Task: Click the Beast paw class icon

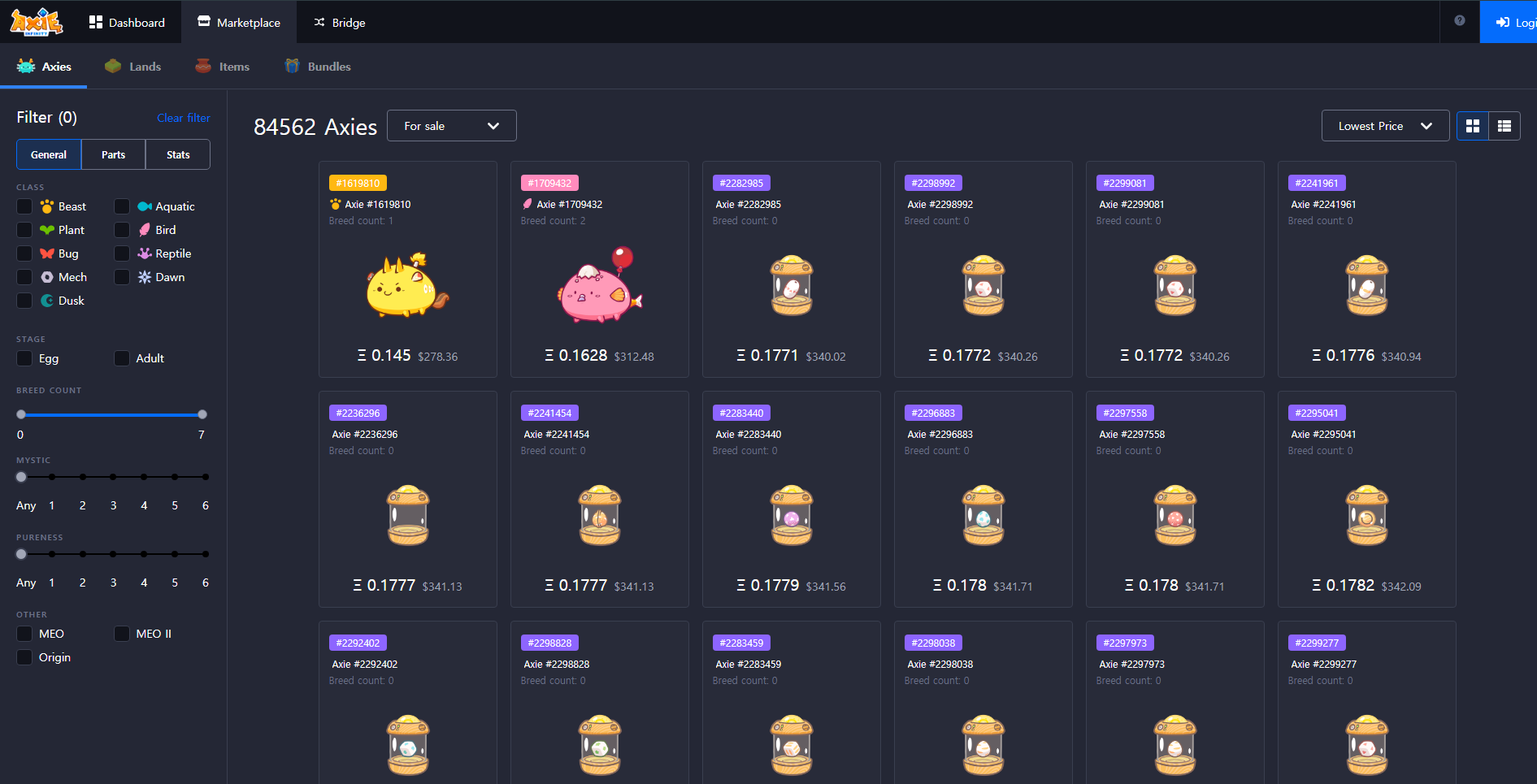Action: point(47,206)
